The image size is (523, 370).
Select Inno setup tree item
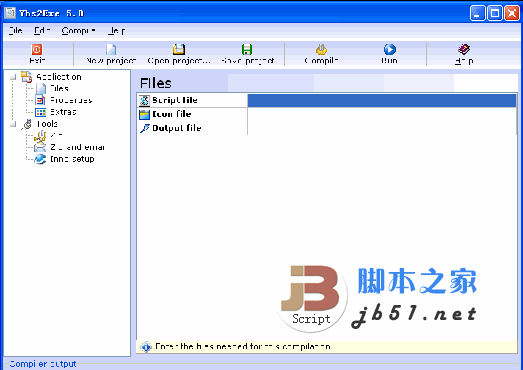[x=72, y=159]
